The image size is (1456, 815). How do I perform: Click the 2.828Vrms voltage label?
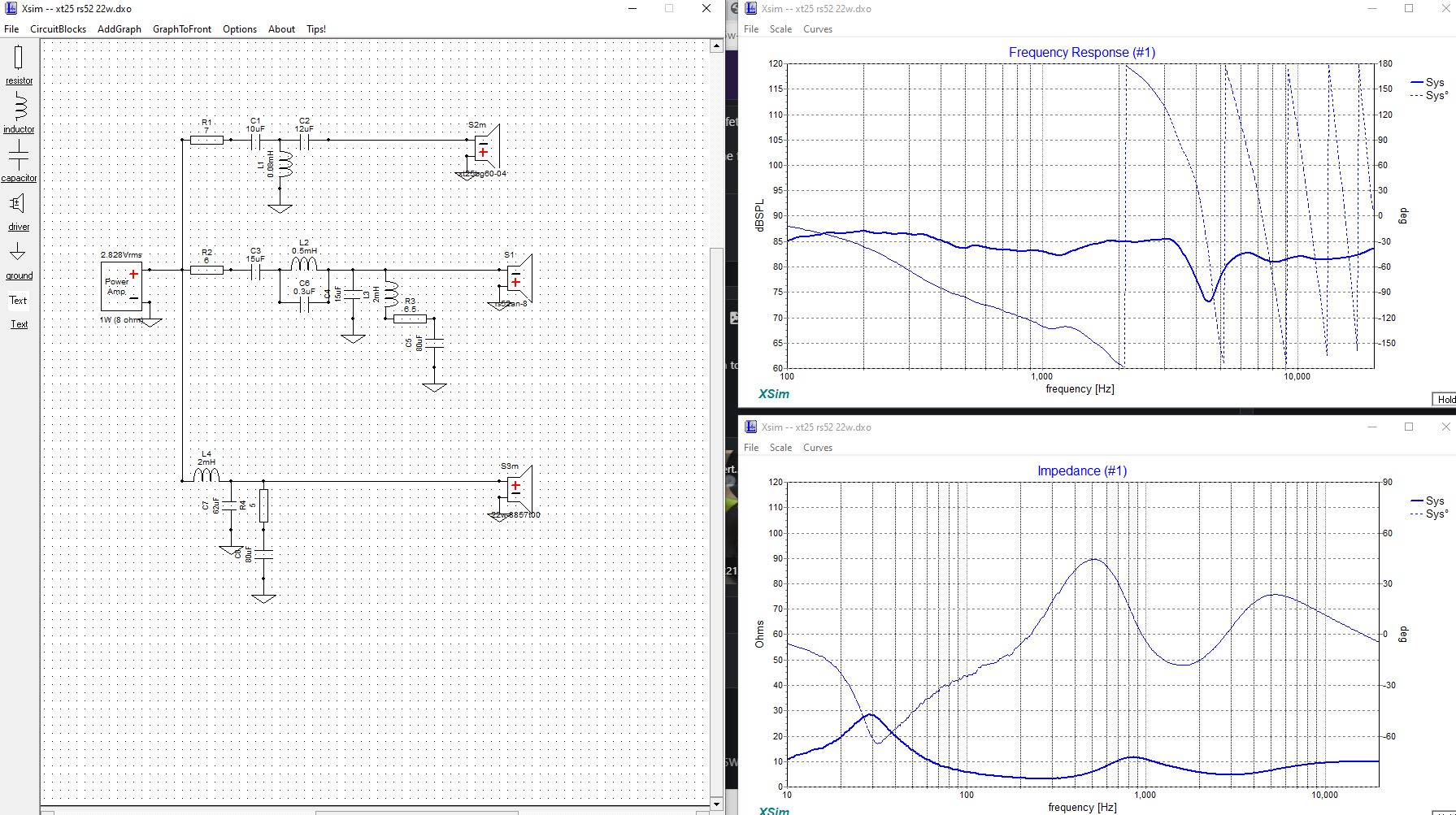(121, 255)
